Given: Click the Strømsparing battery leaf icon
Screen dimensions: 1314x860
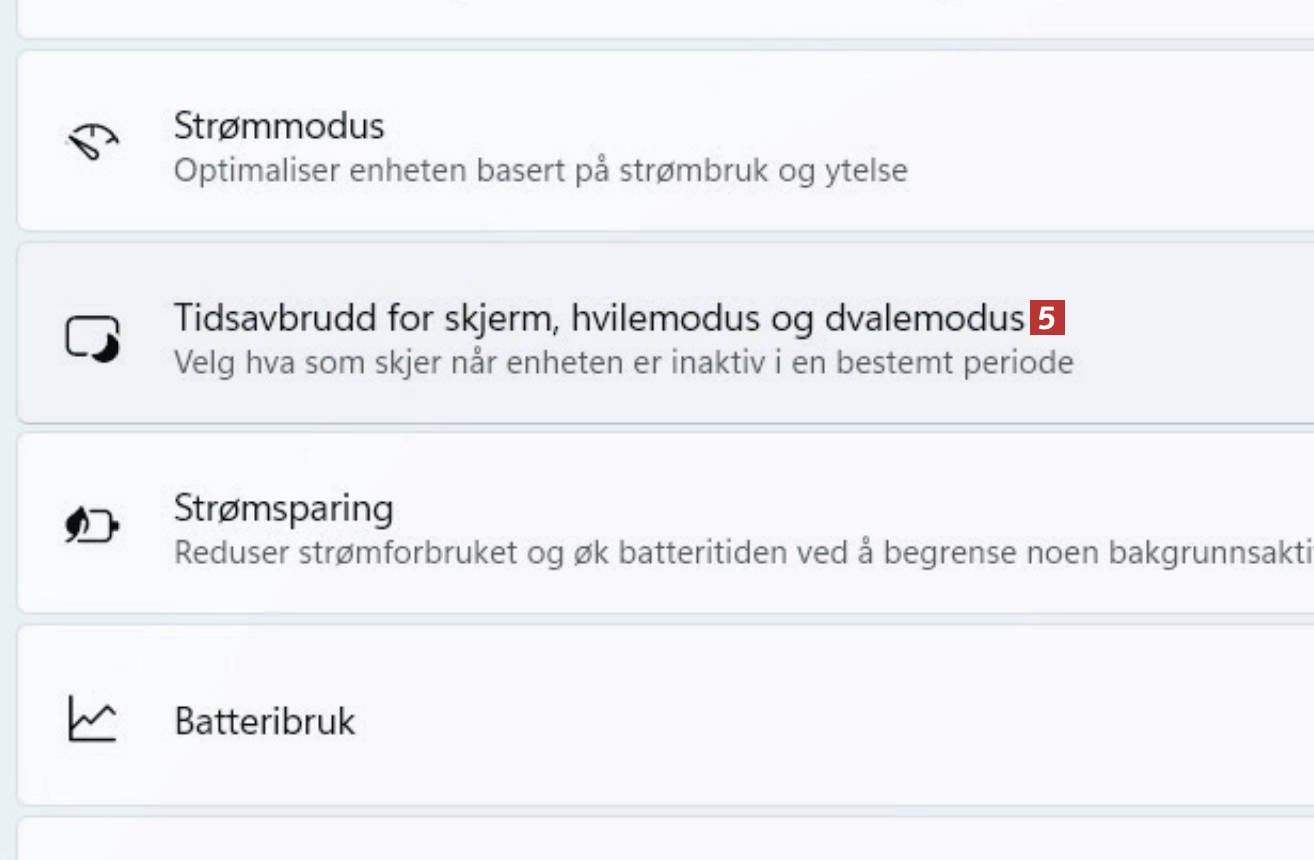Looking at the screenshot, I should pos(92,526).
